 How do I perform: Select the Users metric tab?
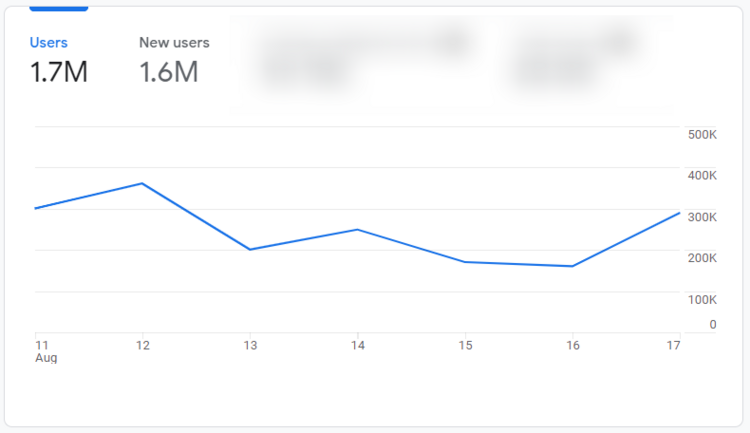[x=49, y=43]
